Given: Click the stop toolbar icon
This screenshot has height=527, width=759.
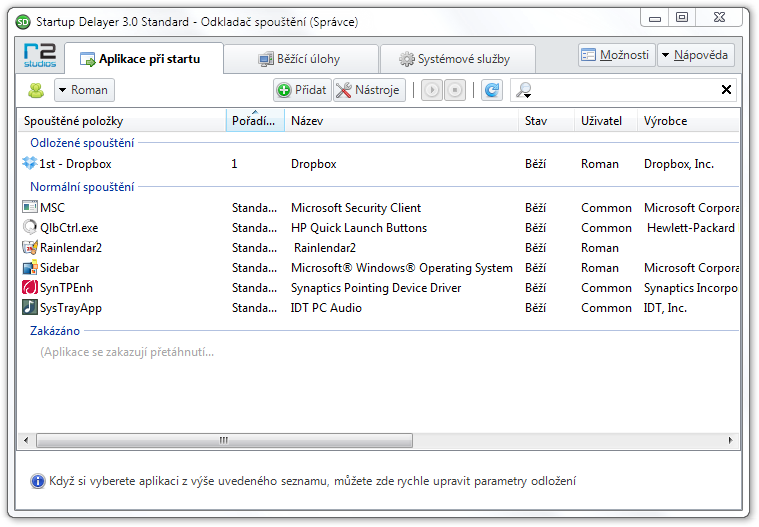Looking at the screenshot, I should coord(455,90).
